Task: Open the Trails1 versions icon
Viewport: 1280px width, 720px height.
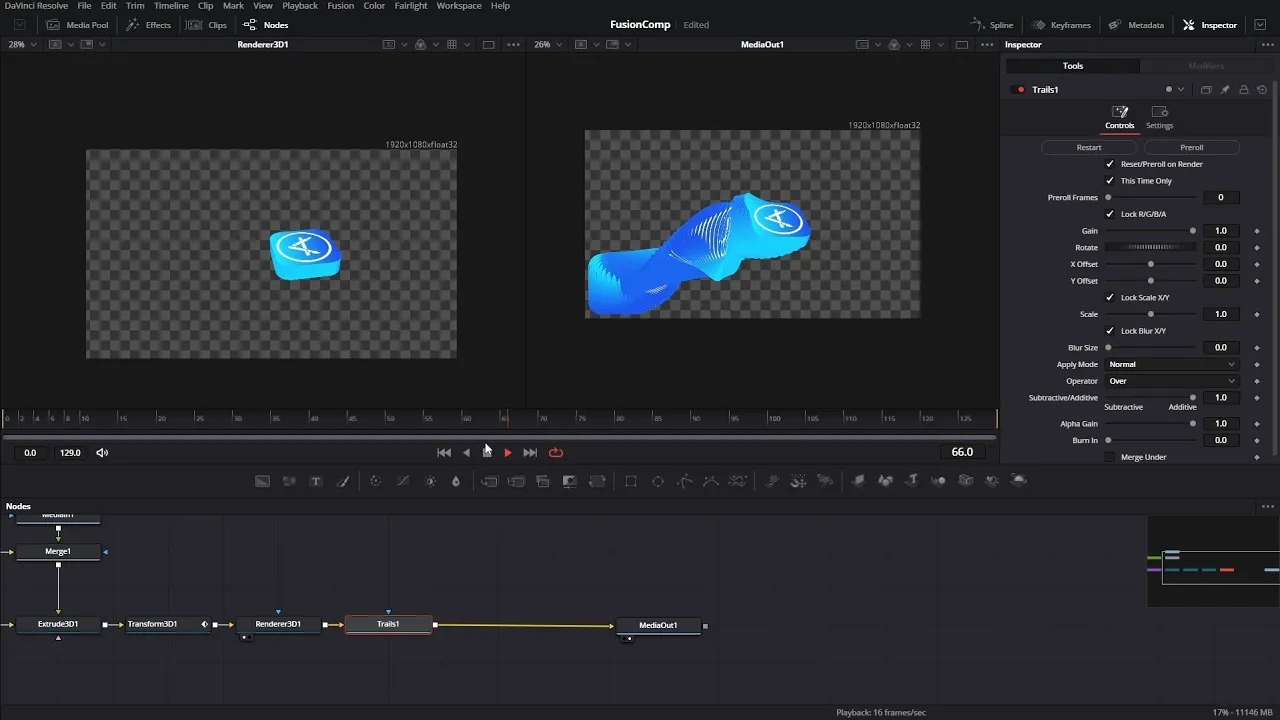Action: (x=1206, y=90)
